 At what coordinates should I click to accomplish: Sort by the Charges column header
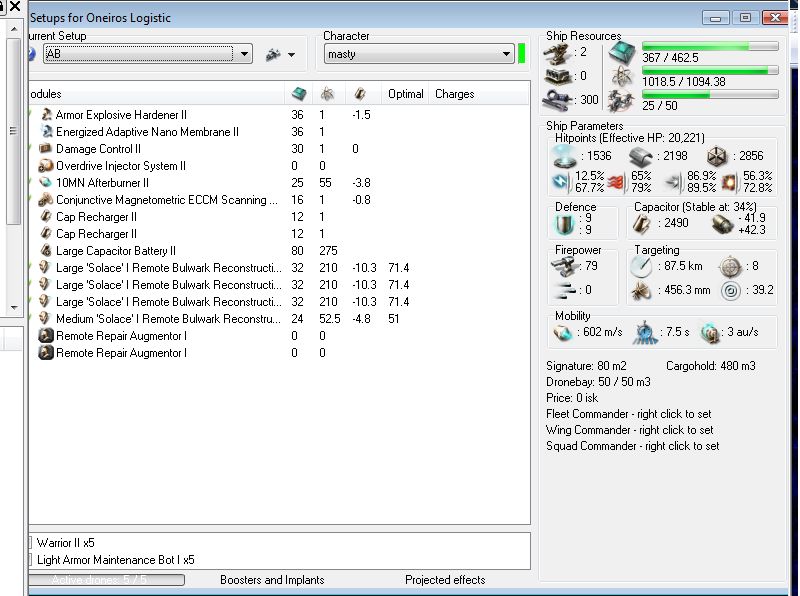(455, 94)
